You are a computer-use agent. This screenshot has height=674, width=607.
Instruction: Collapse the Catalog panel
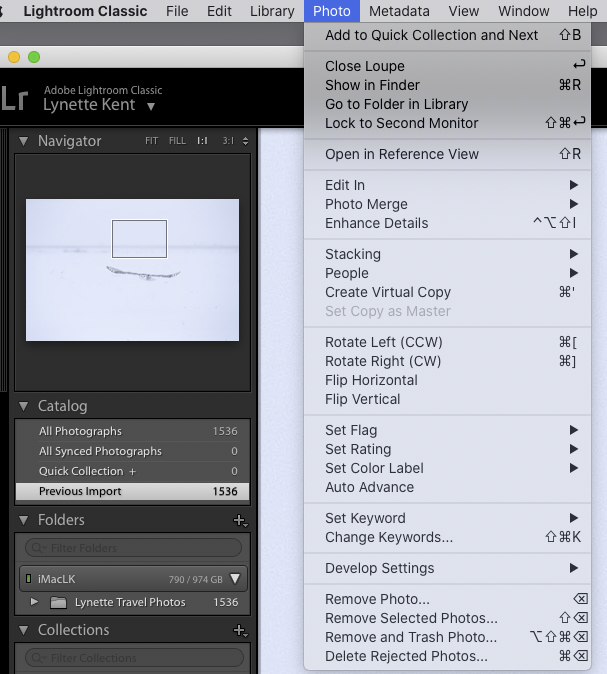point(24,406)
